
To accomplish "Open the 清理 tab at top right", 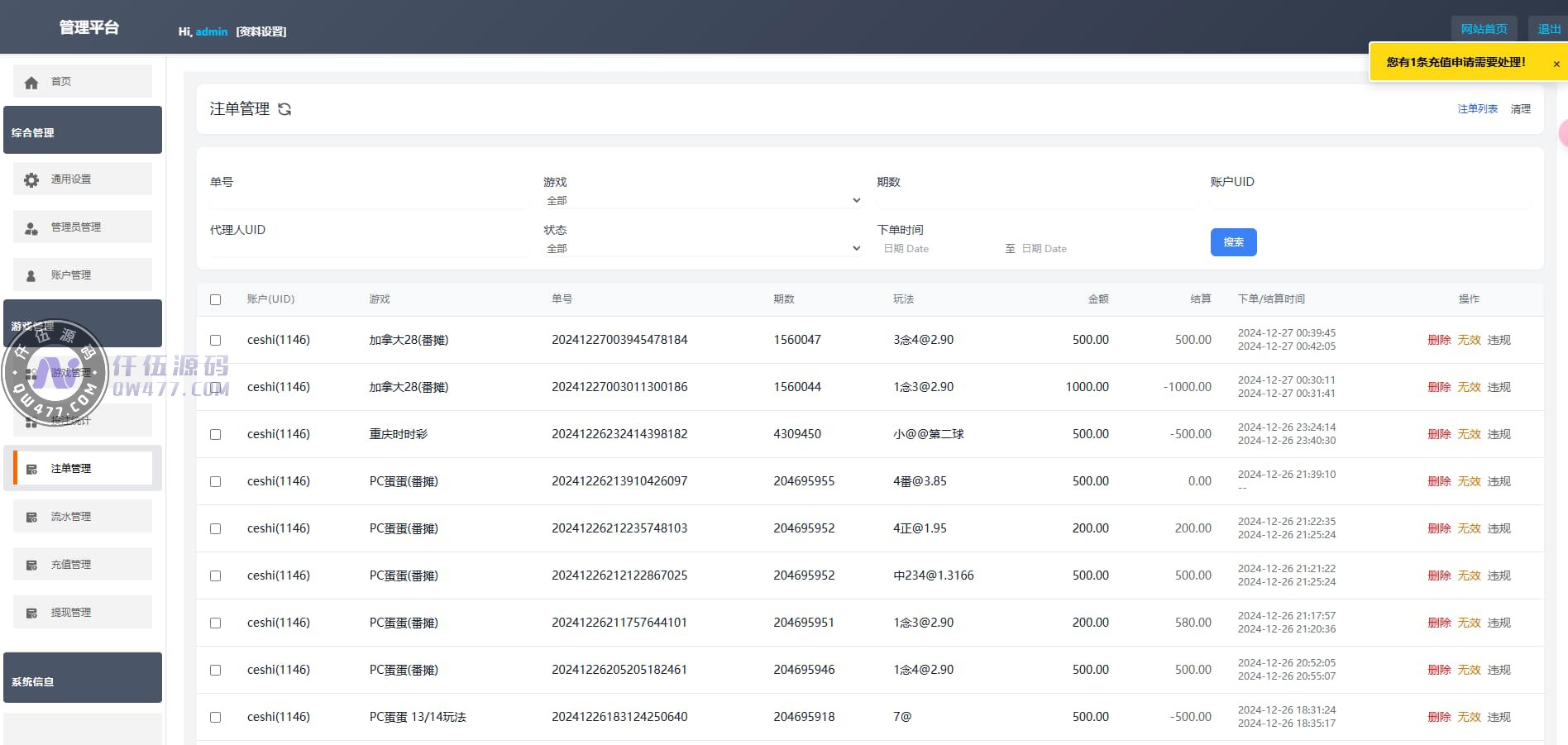I will 1520,109.
